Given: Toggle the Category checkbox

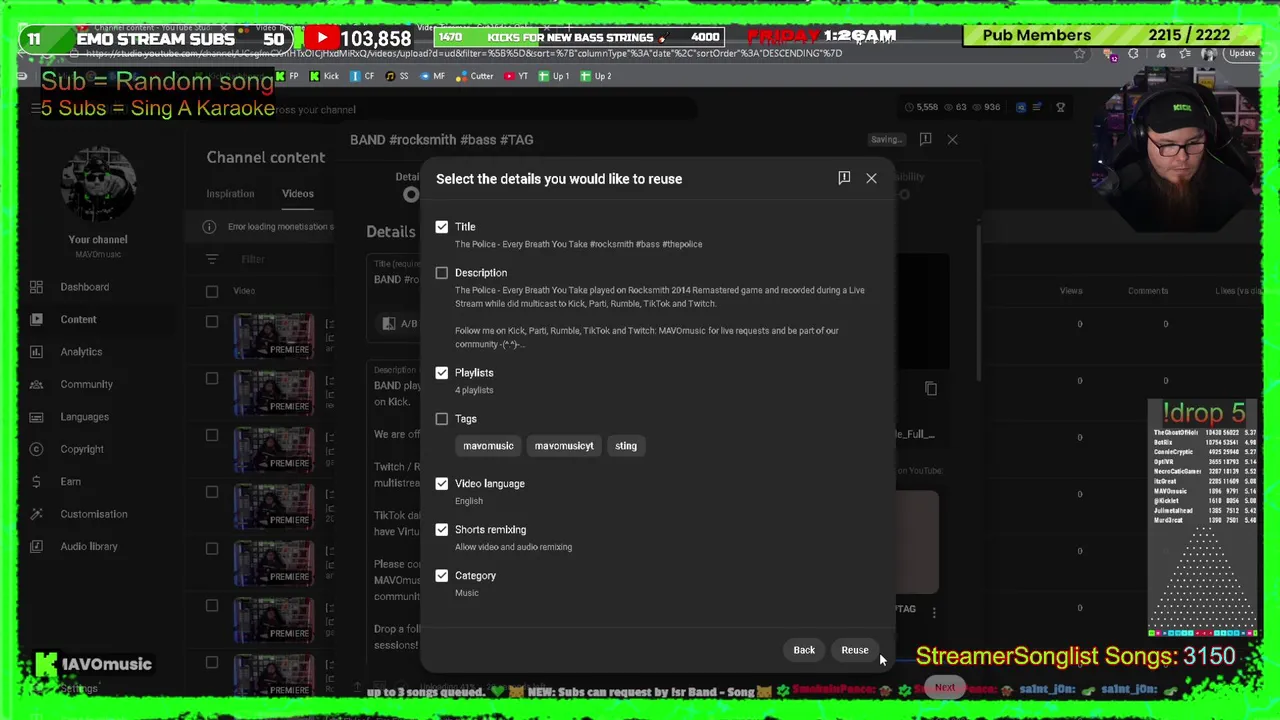Looking at the screenshot, I should (442, 576).
